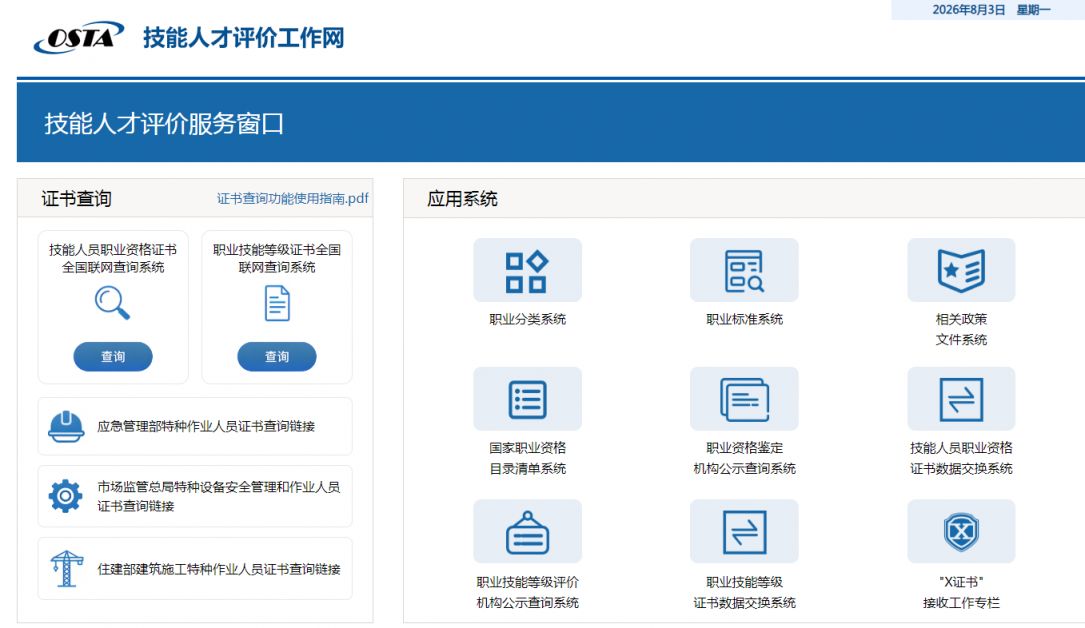Open 应急管理部特种作业人员证书查询链接

[206, 427]
